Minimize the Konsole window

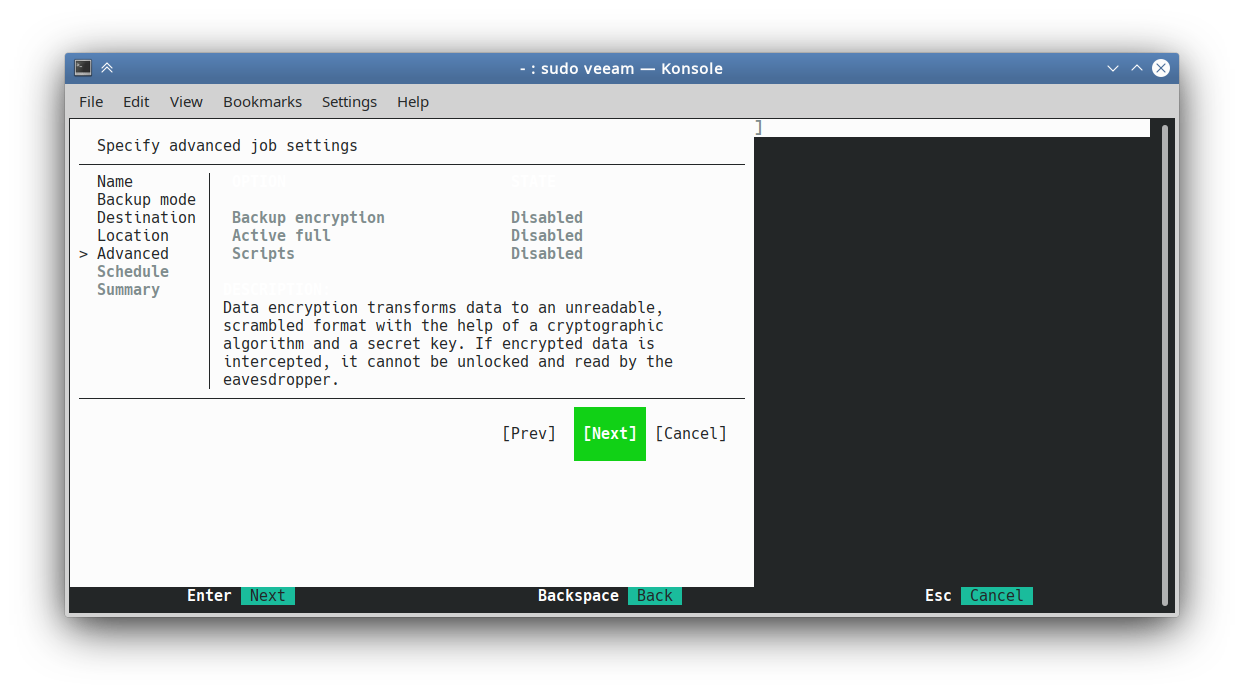[1113, 68]
